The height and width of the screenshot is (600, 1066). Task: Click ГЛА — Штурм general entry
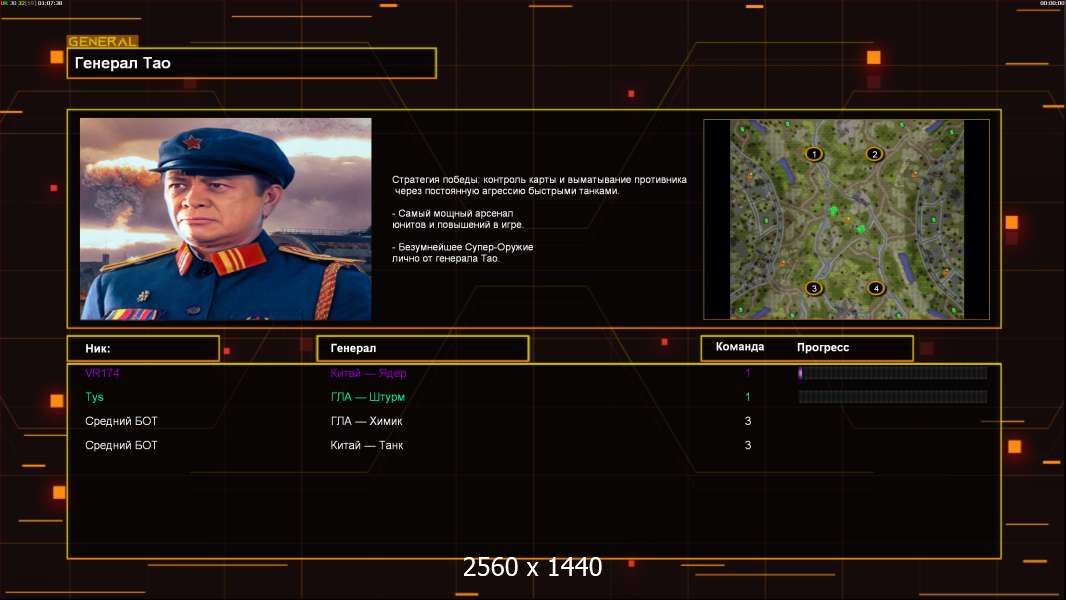tap(367, 397)
